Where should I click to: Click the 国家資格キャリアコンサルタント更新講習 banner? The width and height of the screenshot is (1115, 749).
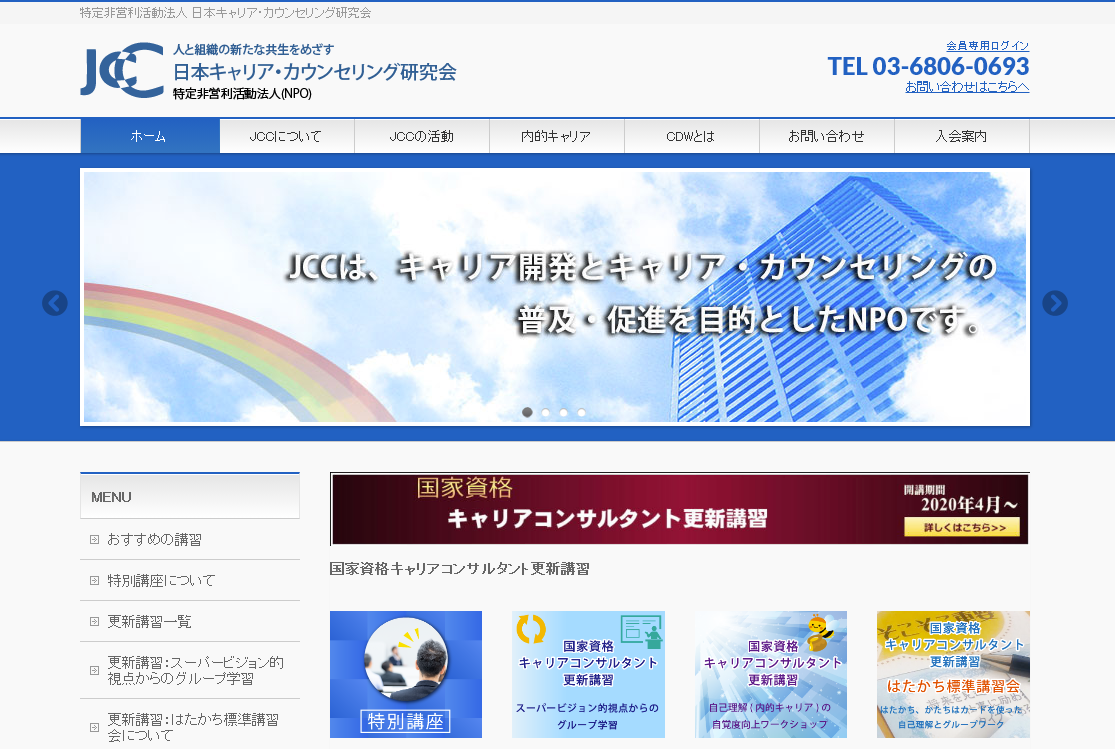680,509
